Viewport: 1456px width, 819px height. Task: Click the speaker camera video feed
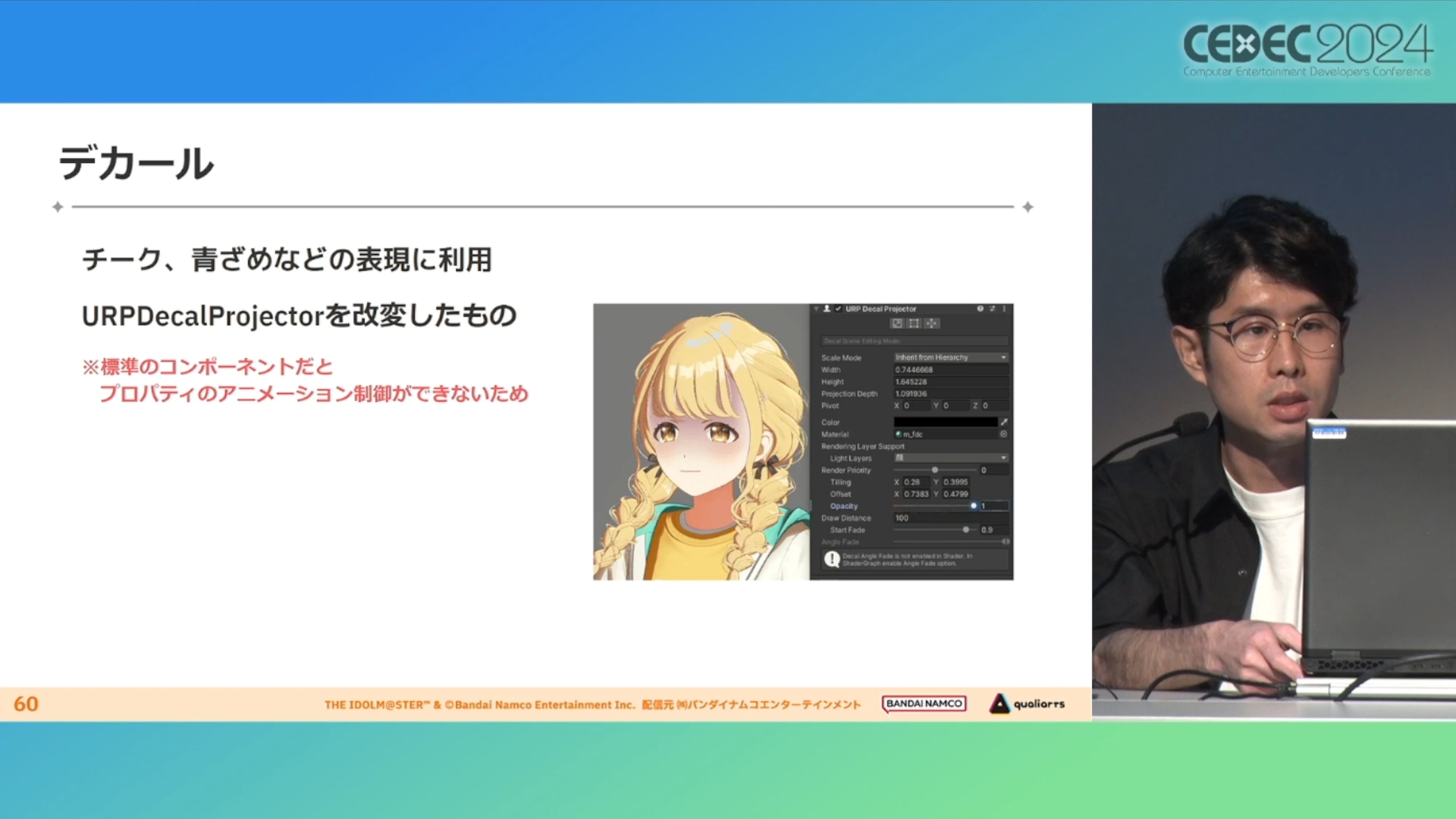(x=1274, y=412)
